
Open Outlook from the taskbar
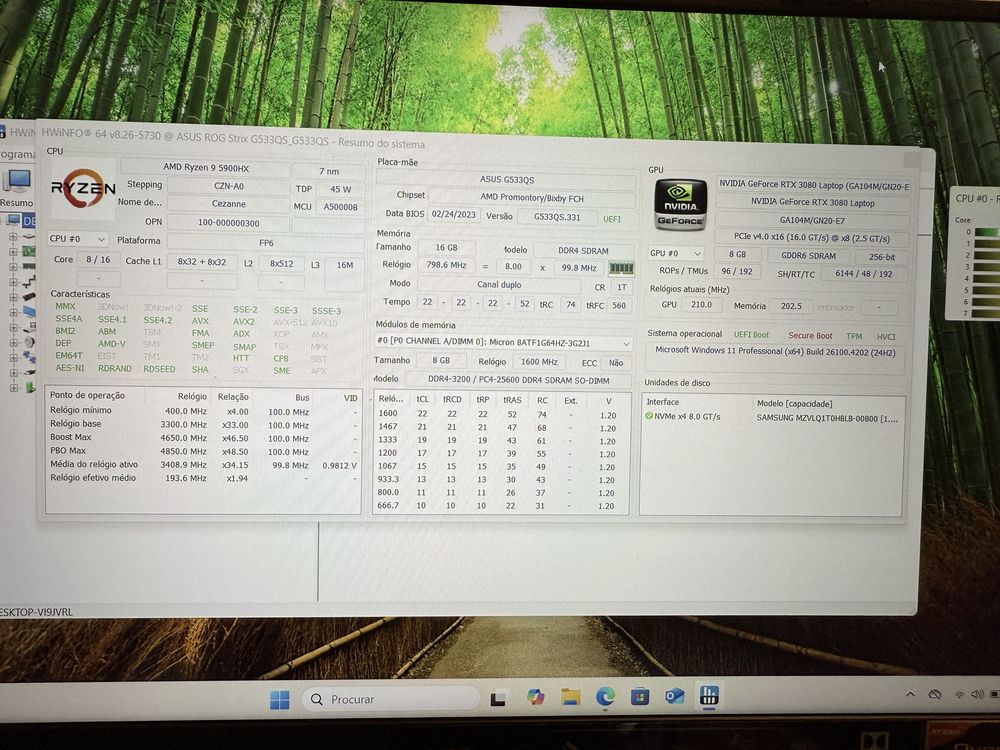tap(675, 696)
